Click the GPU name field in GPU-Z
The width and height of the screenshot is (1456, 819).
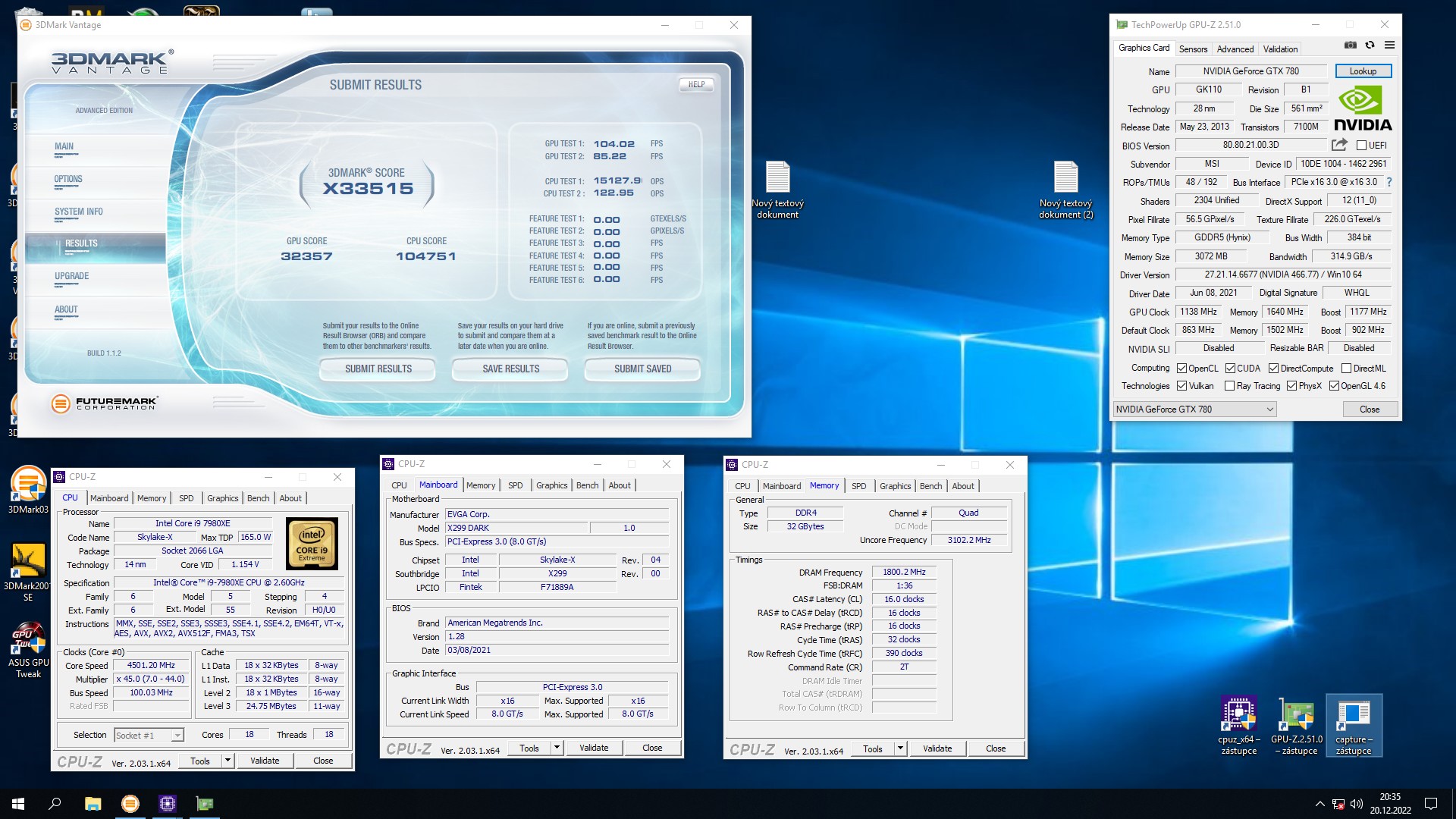(1250, 71)
